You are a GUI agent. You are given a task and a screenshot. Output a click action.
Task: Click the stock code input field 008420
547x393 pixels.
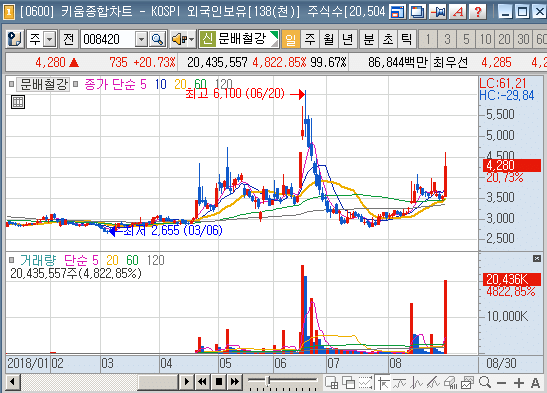click(x=108, y=39)
